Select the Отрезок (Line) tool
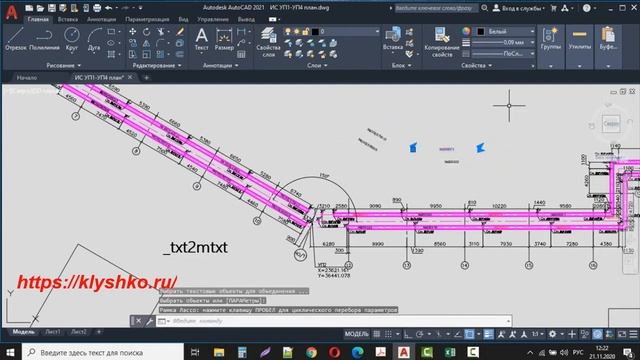Screen dimensions: 640x360 click(x=16, y=39)
